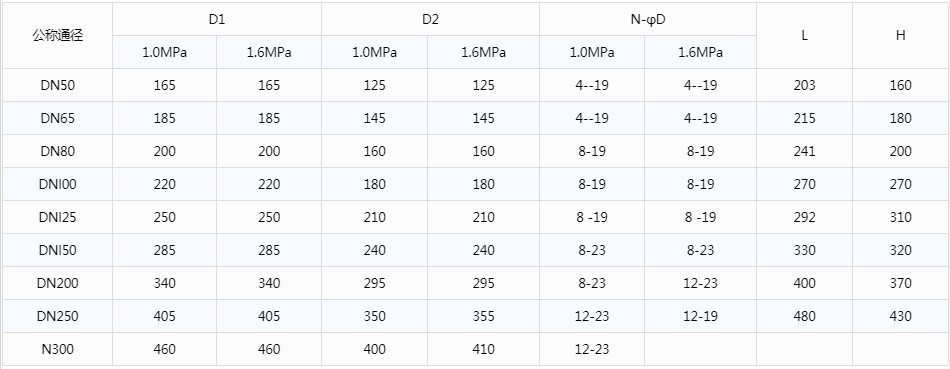Select the D1 column header

point(217,19)
